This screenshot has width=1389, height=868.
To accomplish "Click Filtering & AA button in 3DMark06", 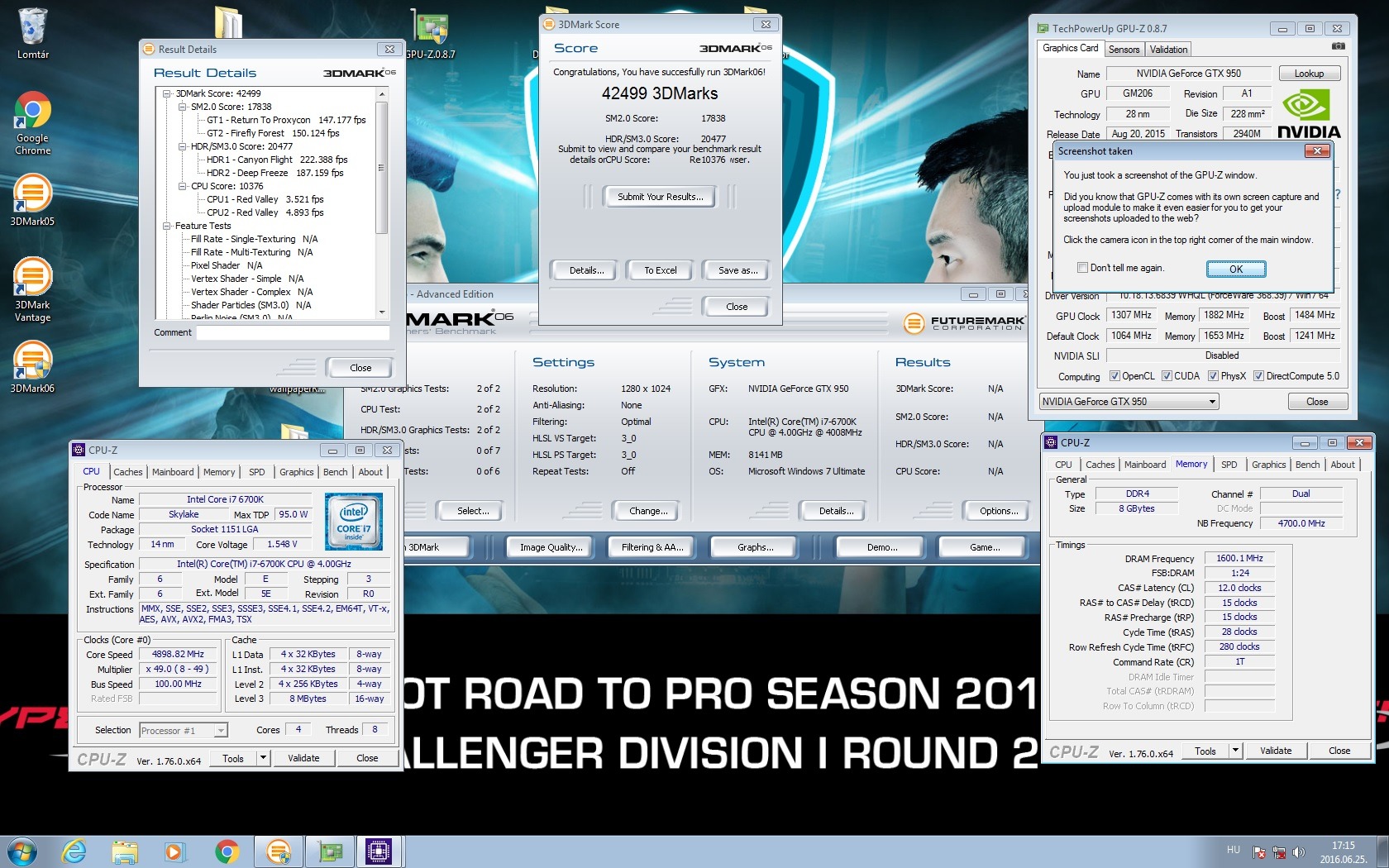I will tap(652, 547).
